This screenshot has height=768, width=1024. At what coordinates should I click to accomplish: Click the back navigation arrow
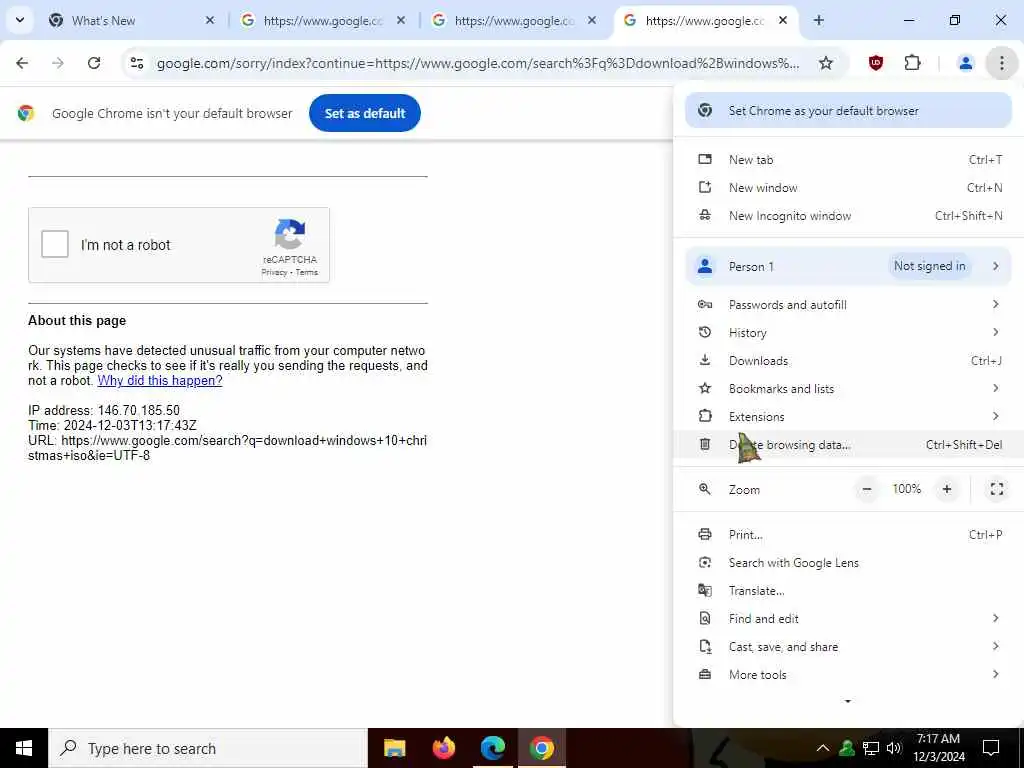(22, 63)
